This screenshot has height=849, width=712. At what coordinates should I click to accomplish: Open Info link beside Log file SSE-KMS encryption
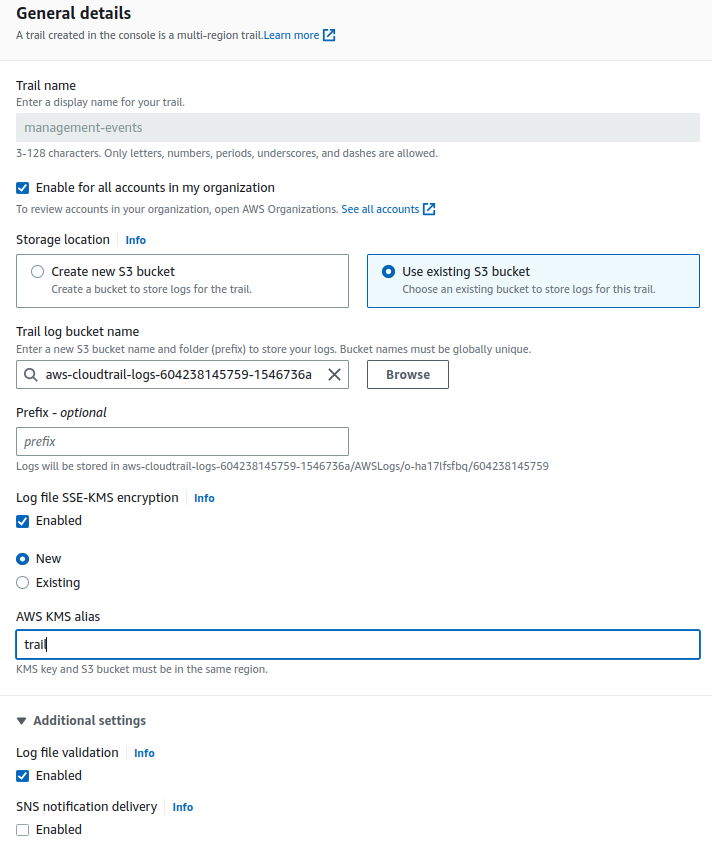204,498
